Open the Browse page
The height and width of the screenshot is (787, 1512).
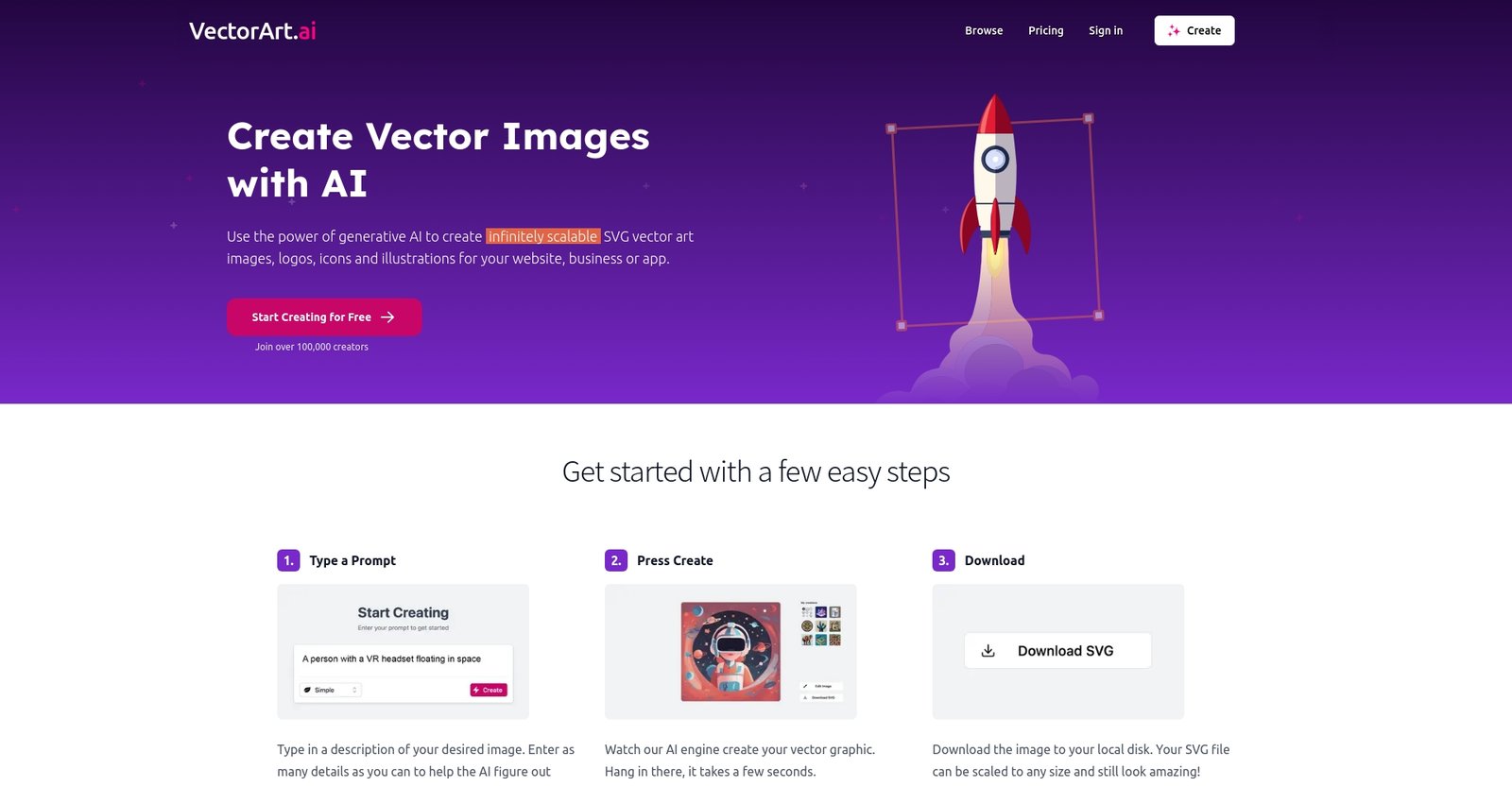click(984, 30)
